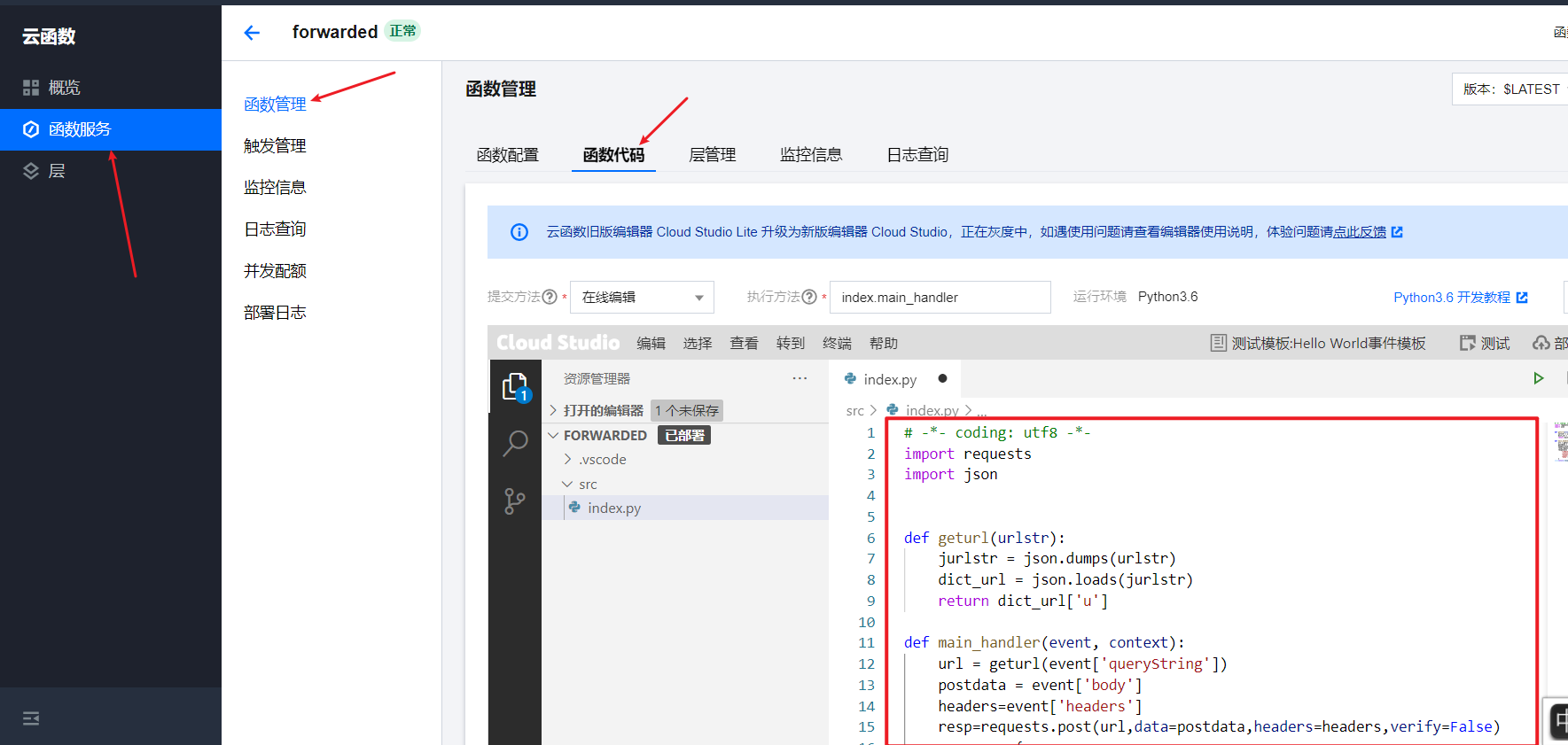Click the 运行环境 Python3.6 value

coord(1167,297)
